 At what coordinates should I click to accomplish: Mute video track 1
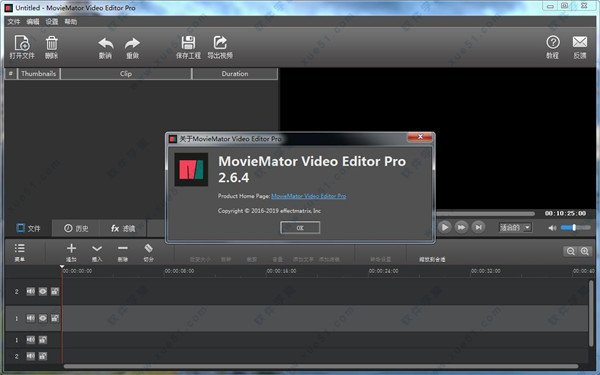pos(31,318)
